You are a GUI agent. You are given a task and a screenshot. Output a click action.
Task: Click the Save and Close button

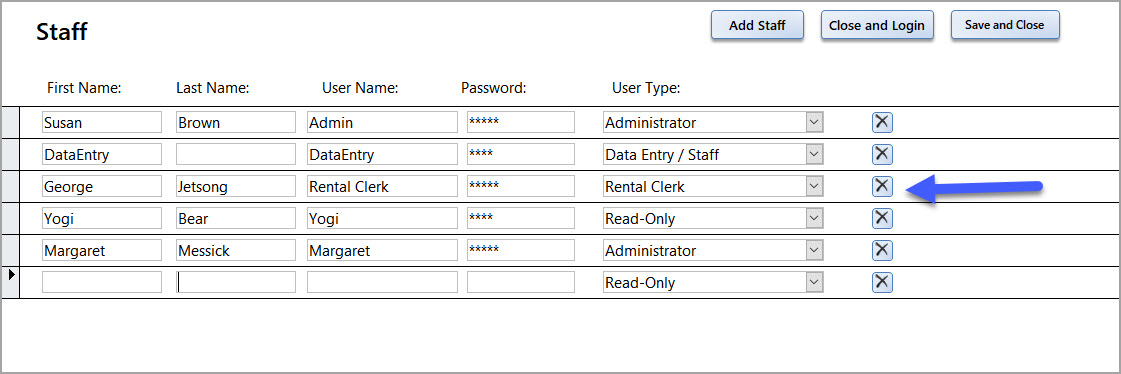pos(1004,25)
